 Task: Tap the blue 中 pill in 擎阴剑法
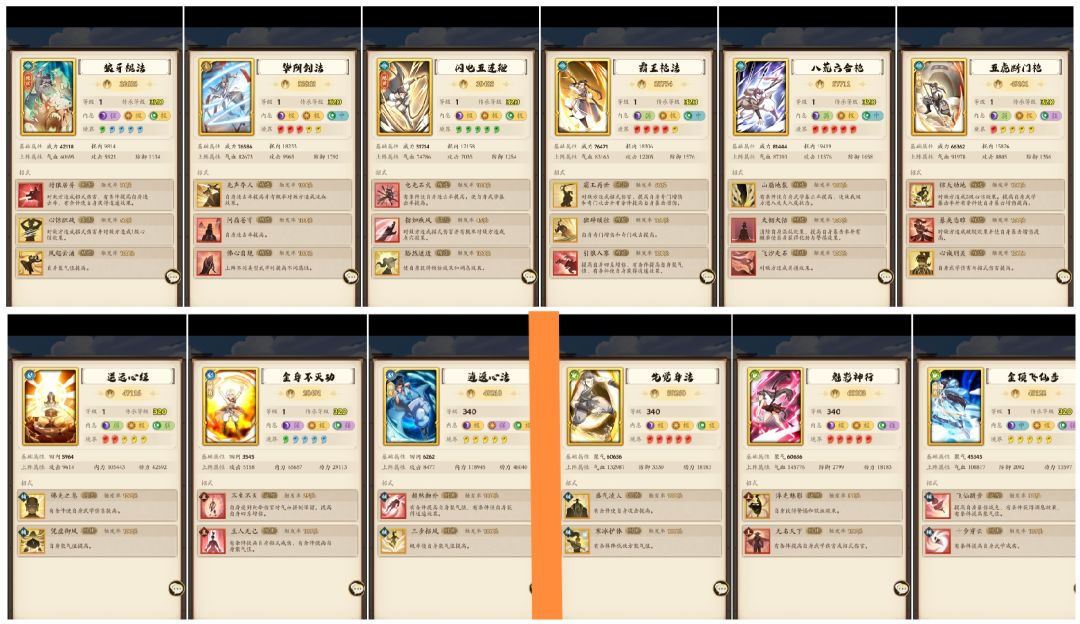point(338,116)
